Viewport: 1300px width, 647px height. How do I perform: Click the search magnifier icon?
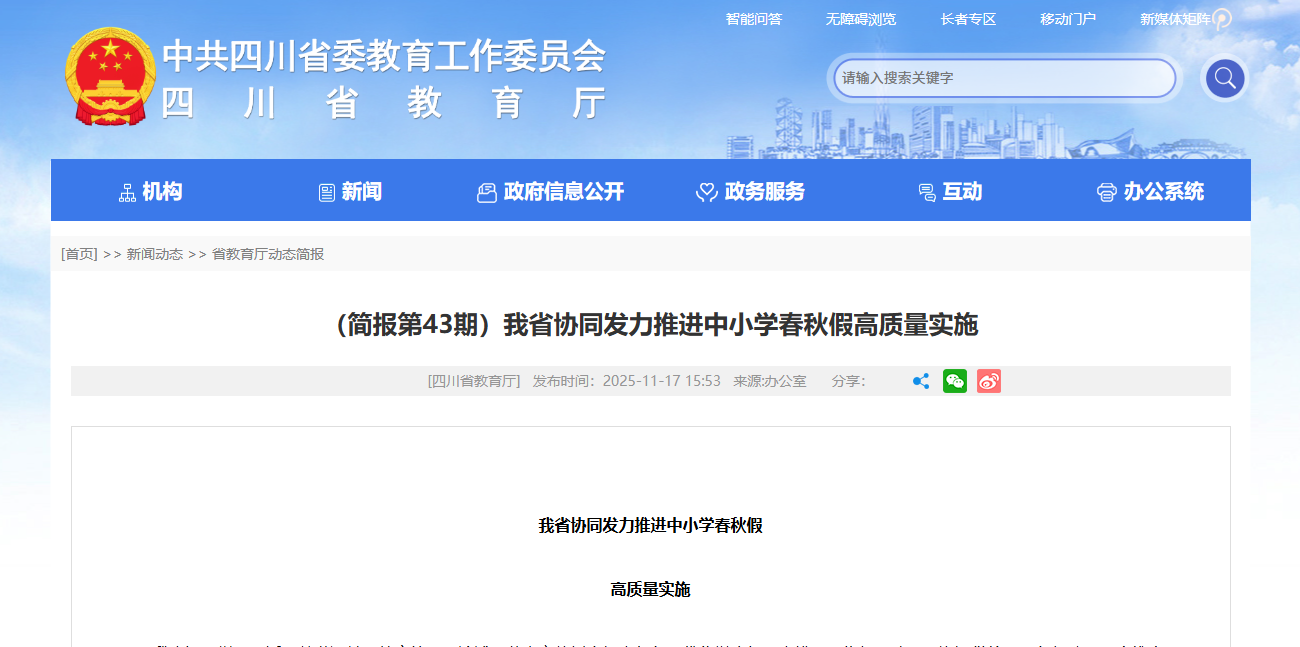pyautogui.click(x=1224, y=78)
